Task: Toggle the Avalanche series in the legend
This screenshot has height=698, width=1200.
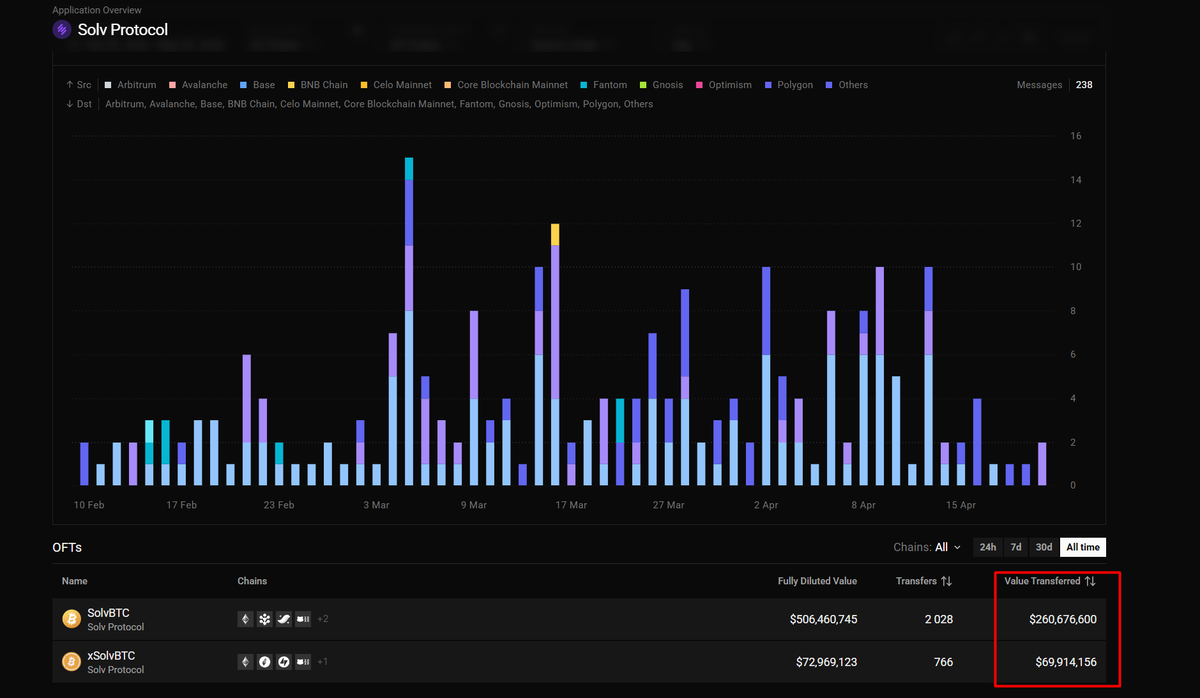Action: (x=198, y=85)
